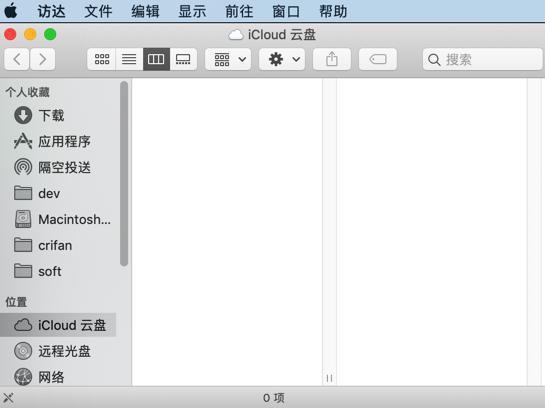Click the column resize handle at bottom
Image resolution: width=545 pixels, height=408 pixels.
(329, 378)
